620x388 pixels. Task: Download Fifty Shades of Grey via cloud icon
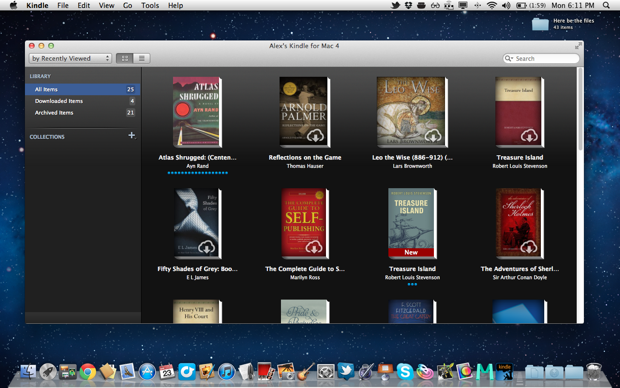click(206, 247)
